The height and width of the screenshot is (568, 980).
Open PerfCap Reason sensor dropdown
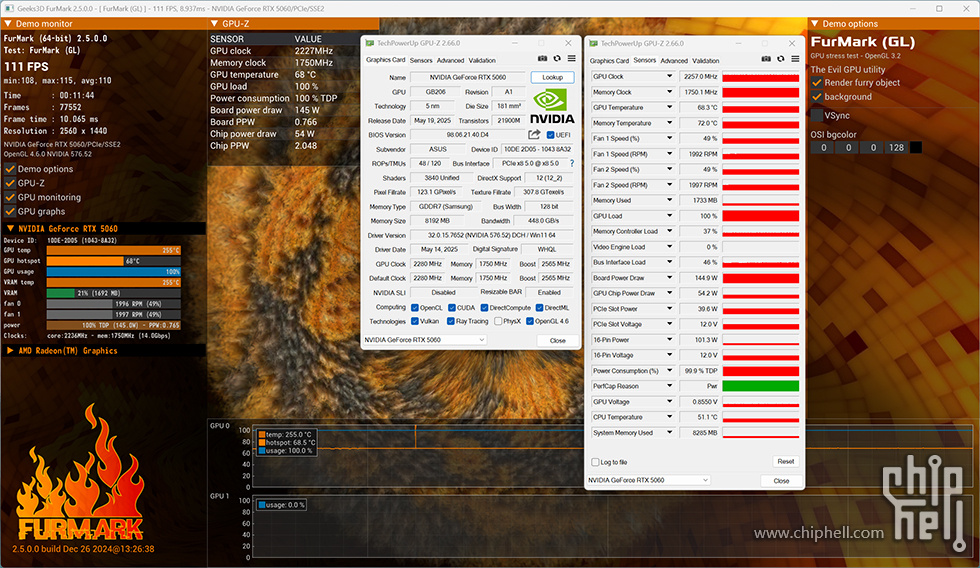pos(669,386)
